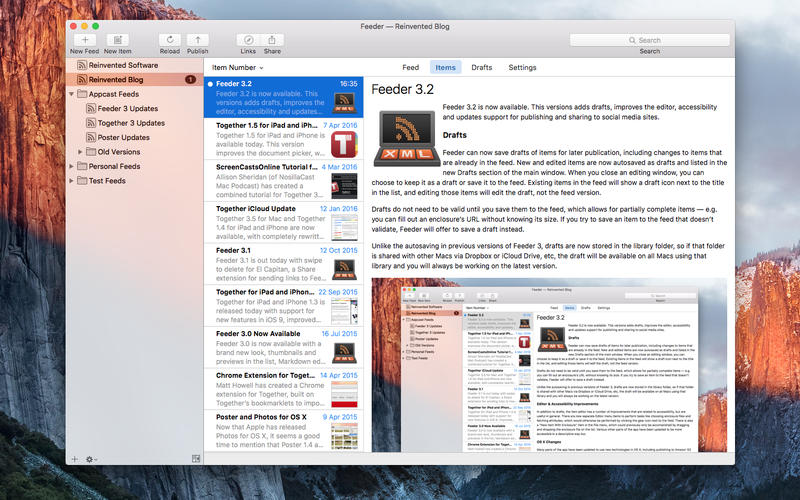Click the red Together T thumbnail
Viewport: 800px width, 500px height.
coord(344,144)
